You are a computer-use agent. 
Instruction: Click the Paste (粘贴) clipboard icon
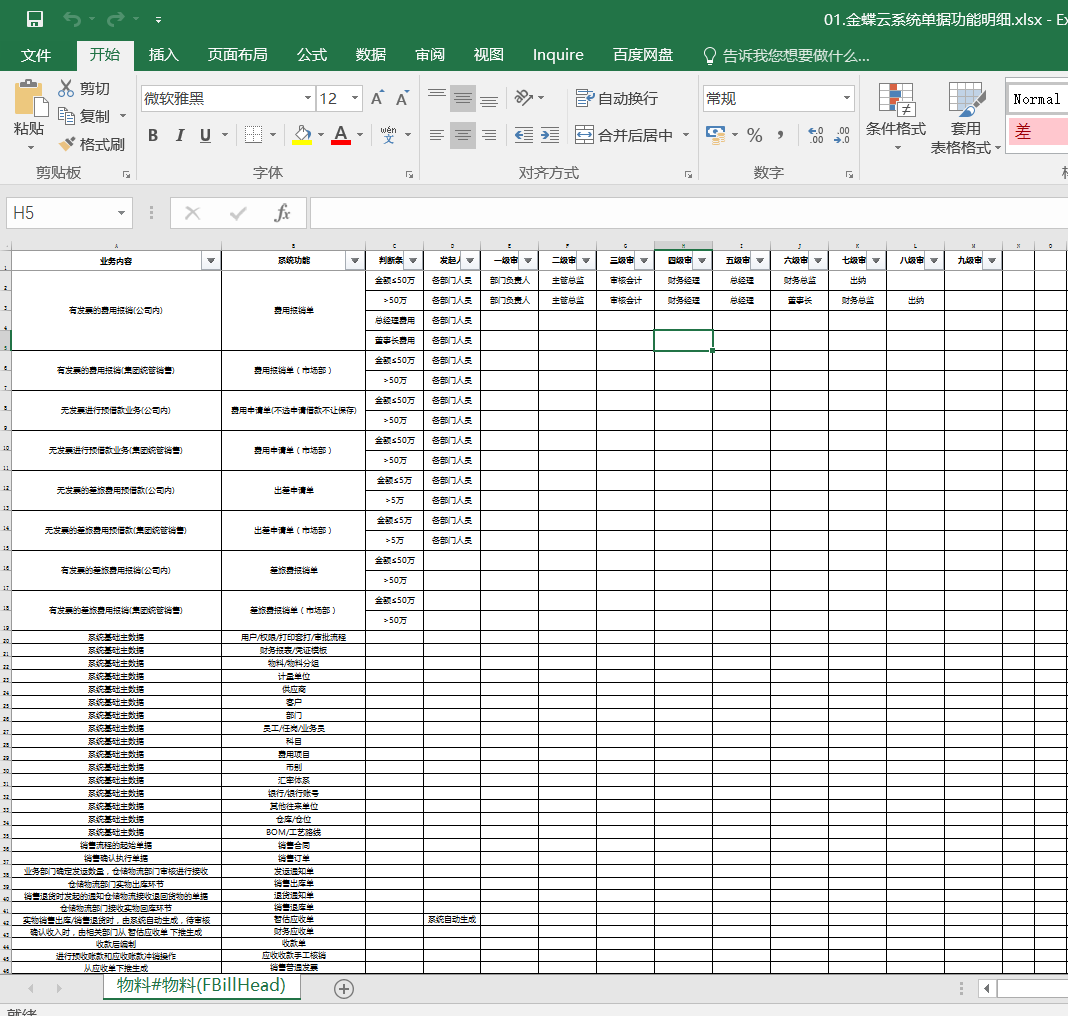(x=29, y=99)
